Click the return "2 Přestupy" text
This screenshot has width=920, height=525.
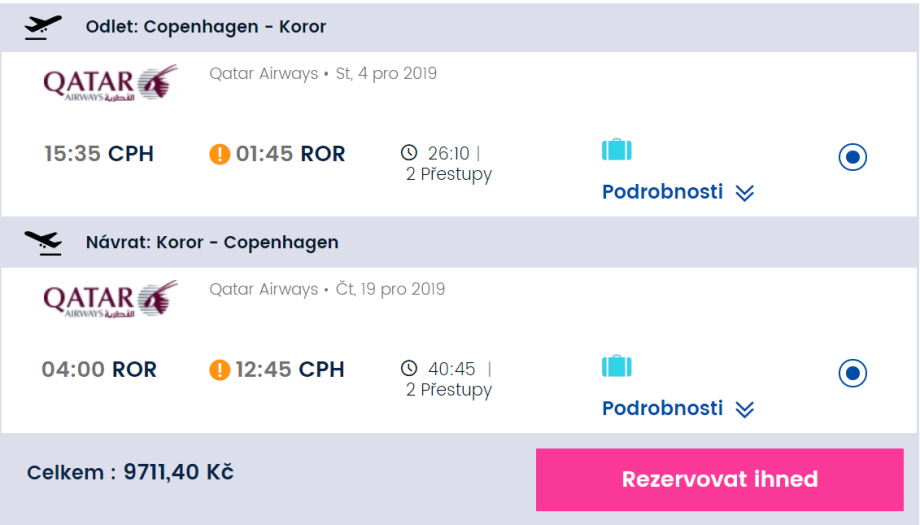click(449, 390)
